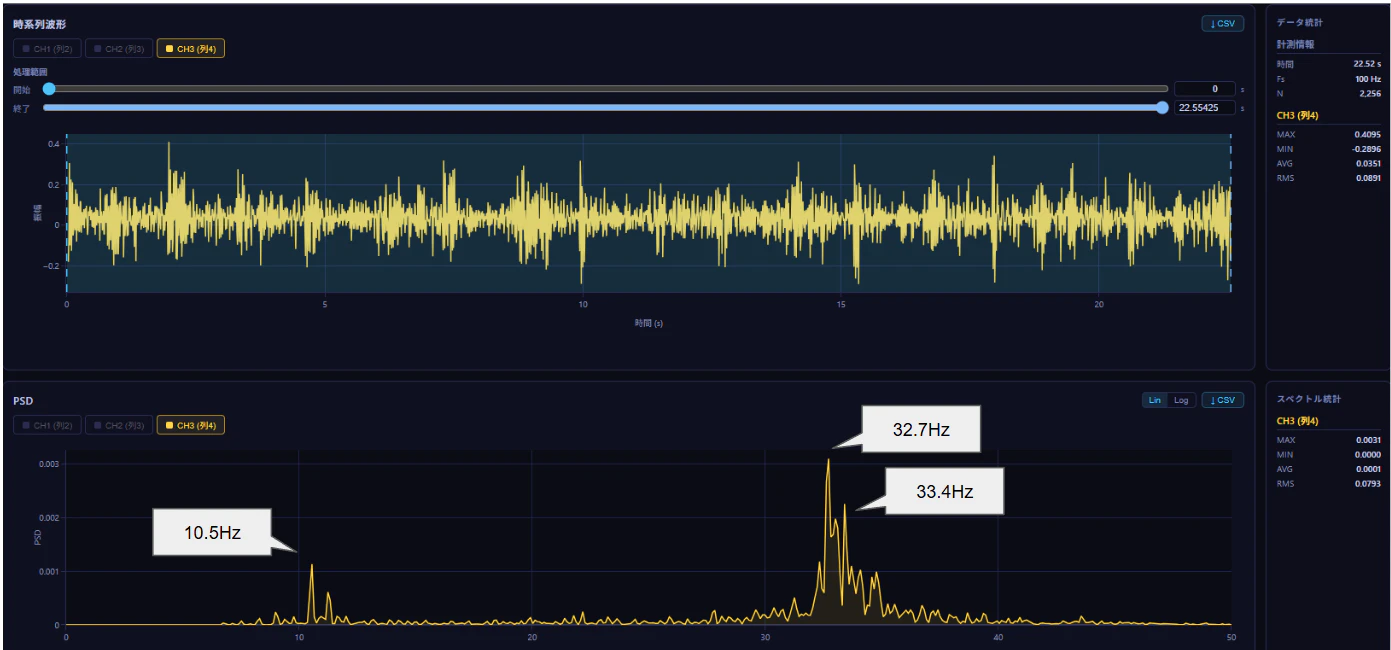
Task: Download CSV of the 時系列波形 waveform
Action: pyautogui.click(x=1222, y=24)
